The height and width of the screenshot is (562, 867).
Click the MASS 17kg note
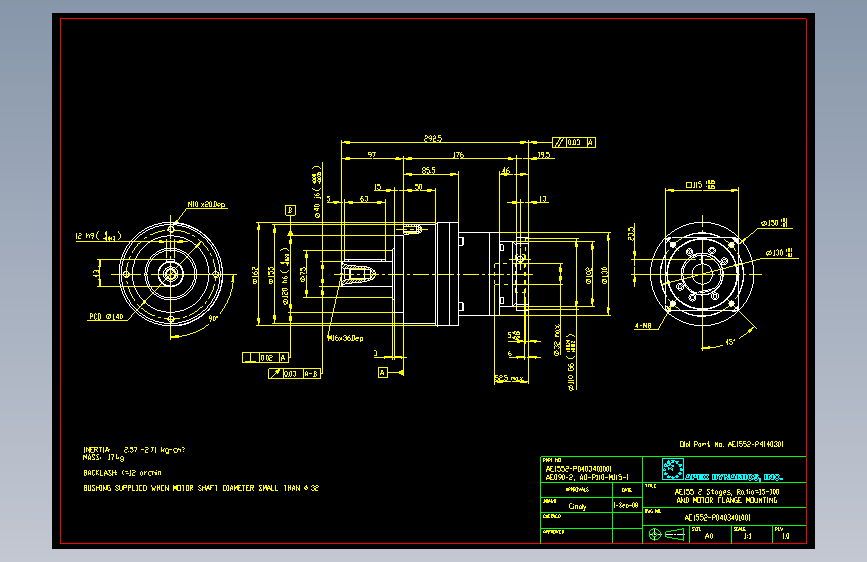click(103, 457)
